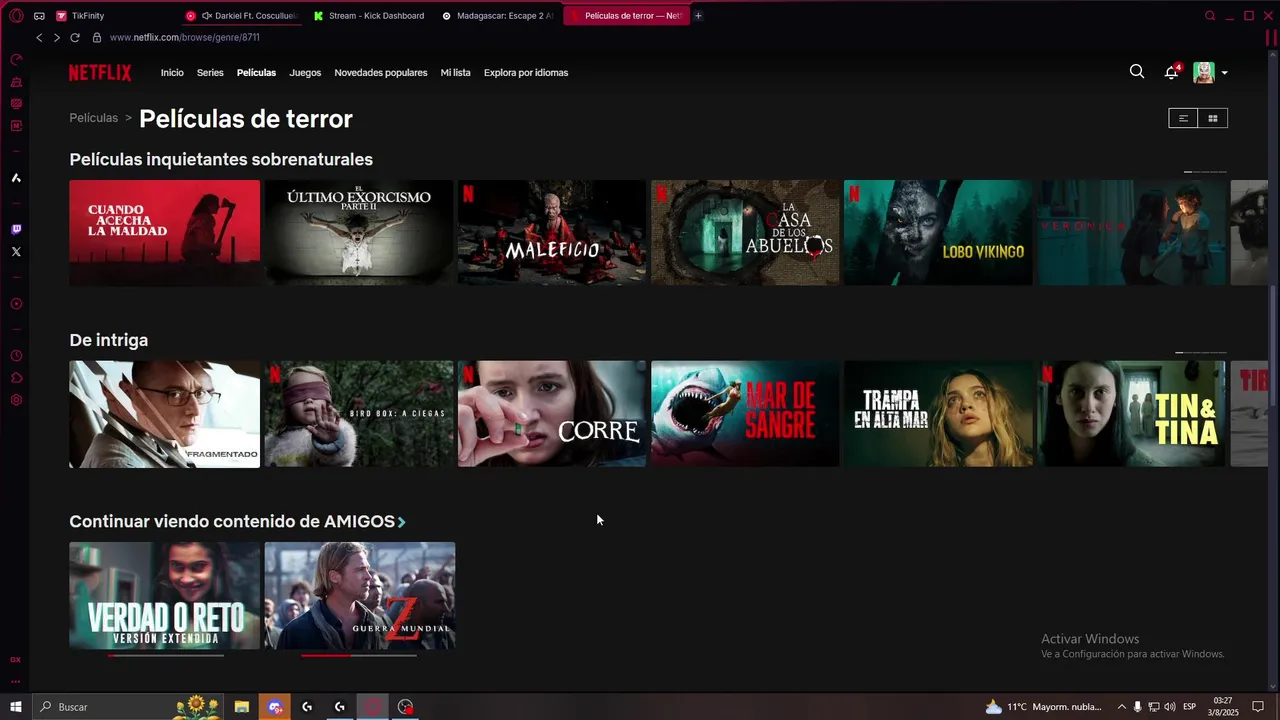
Task: Click the Netflix logo
Action: click(x=100, y=72)
